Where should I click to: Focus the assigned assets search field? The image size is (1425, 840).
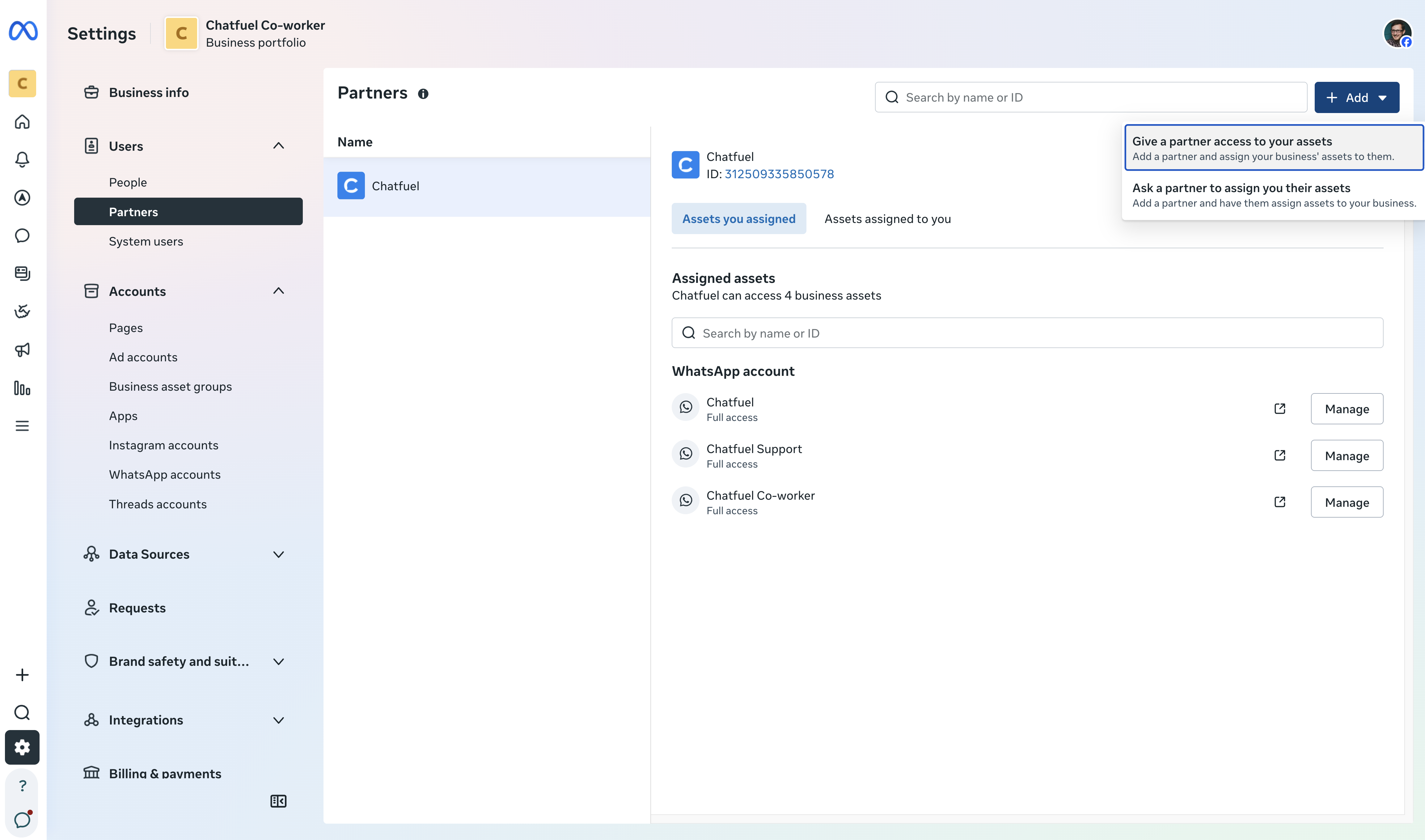pyautogui.click(x=1027, y=333)
